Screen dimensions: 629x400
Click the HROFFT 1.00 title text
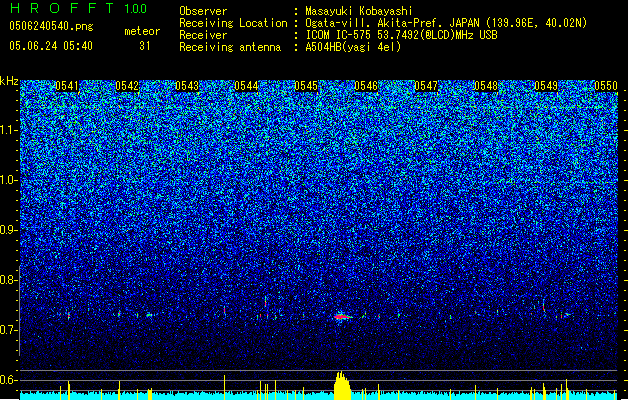coord(78,8)
